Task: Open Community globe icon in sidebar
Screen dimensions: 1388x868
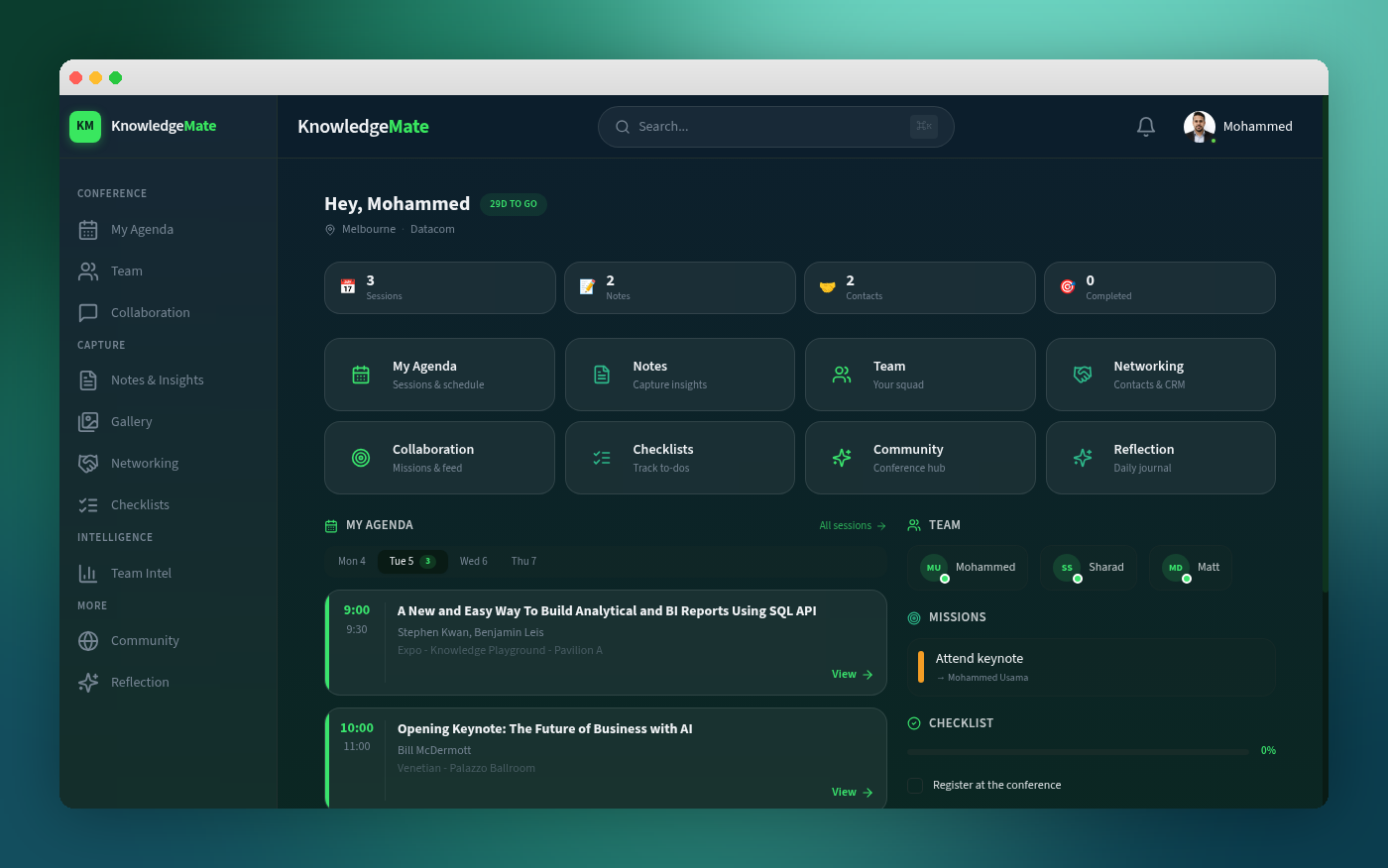Action: (x=88, y=641)
